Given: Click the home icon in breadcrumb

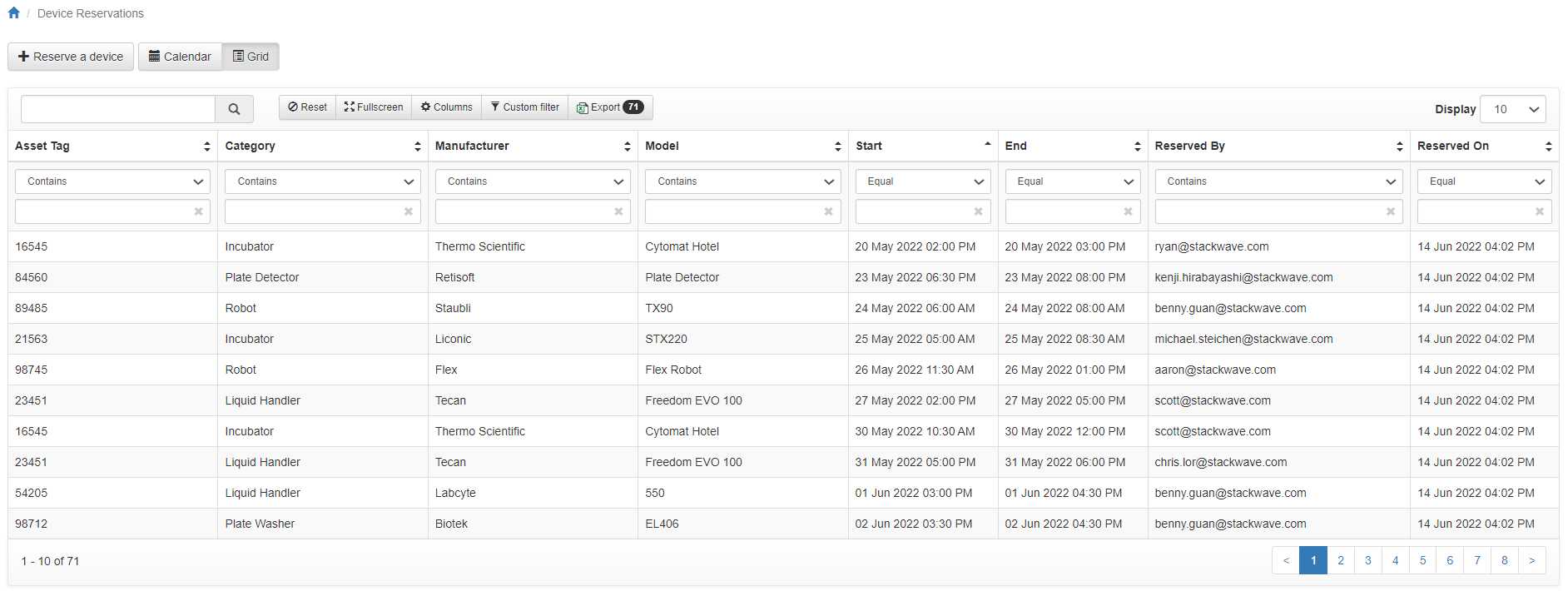Looking at the screenshot, I should 13,13.
